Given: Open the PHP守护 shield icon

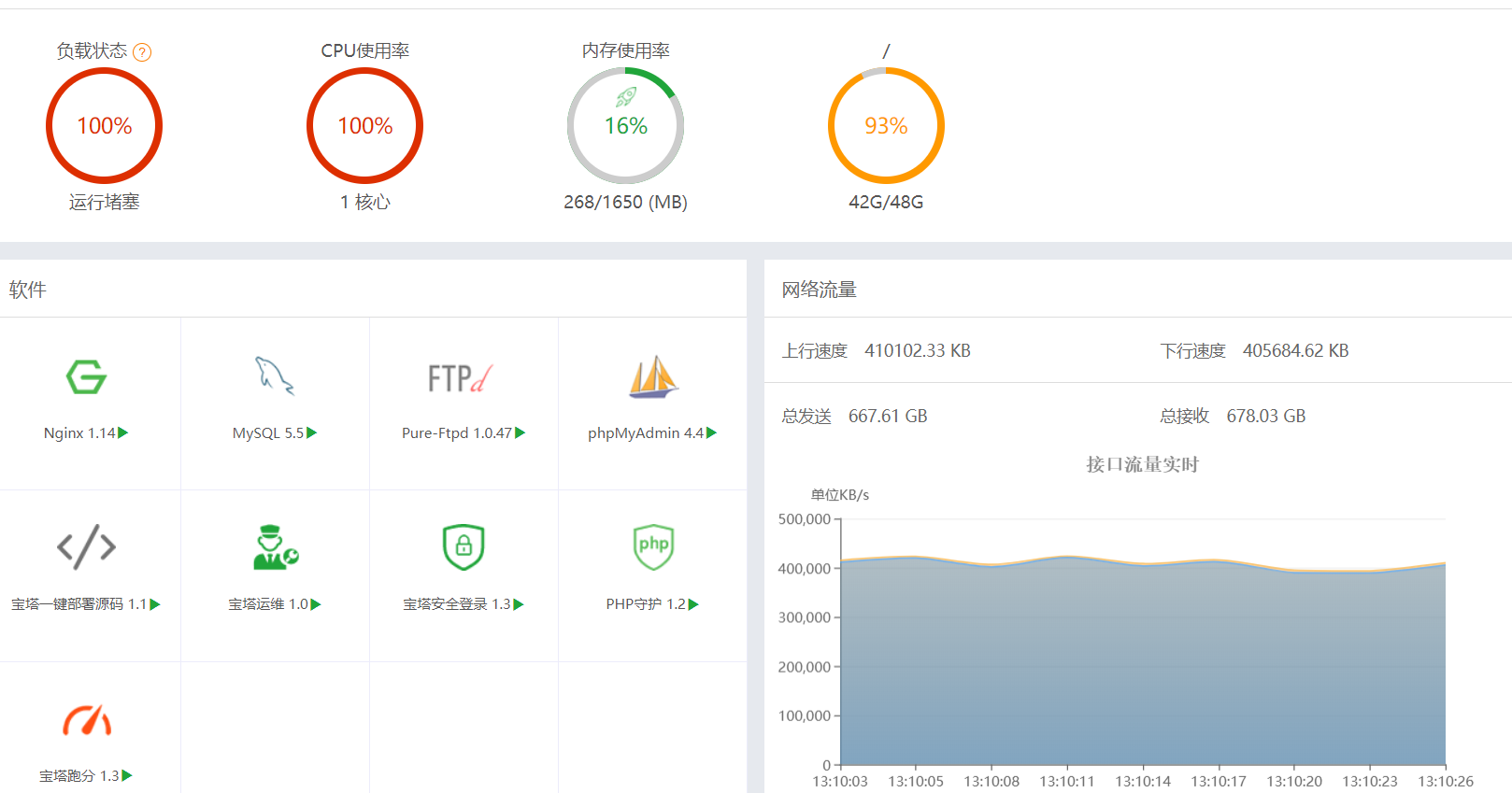Looking at the screenshot, I should (x=653, y=546).
